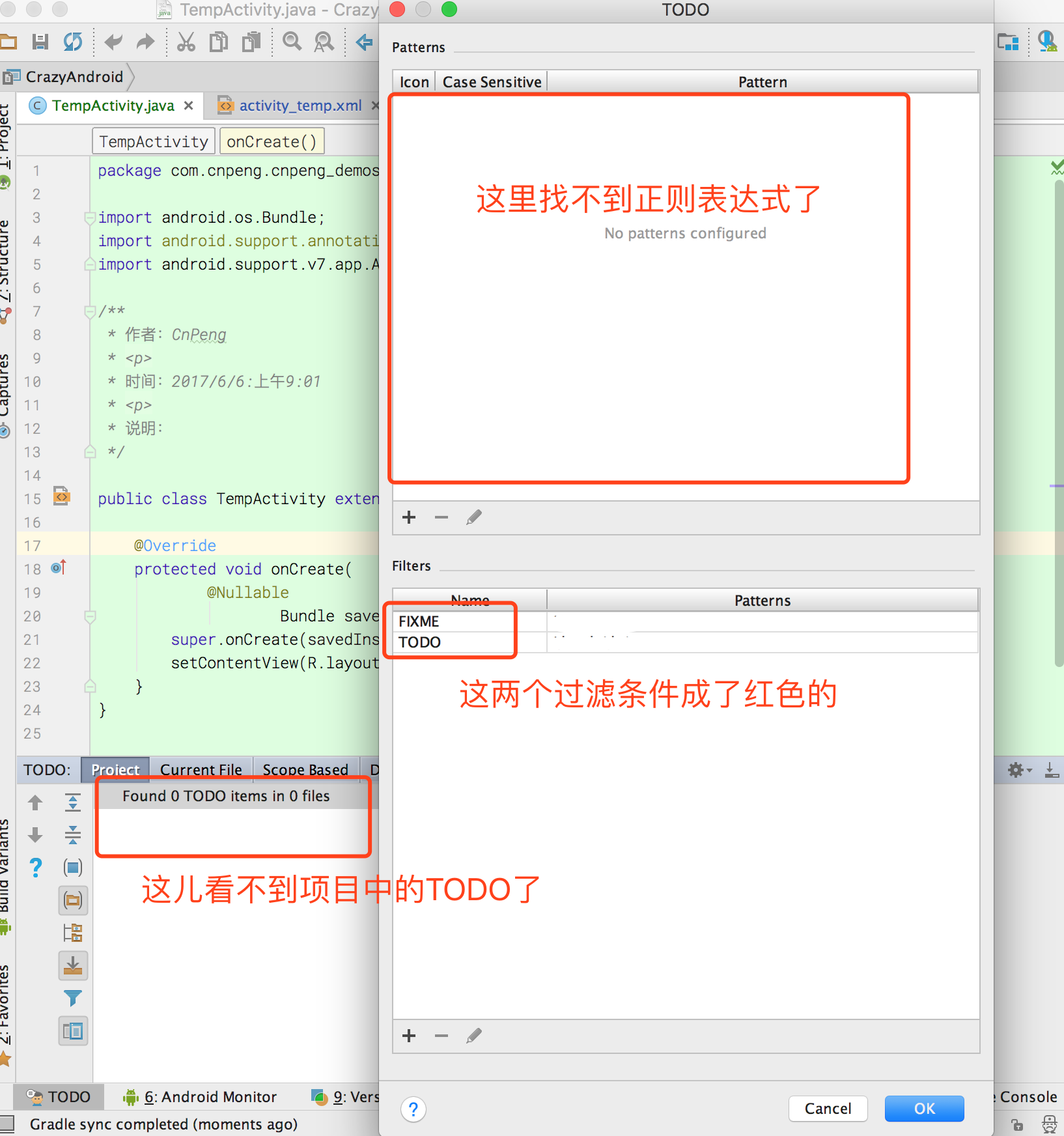
Task: Open the 6: Android Monitor tool window
Action: click(201, 1097)
